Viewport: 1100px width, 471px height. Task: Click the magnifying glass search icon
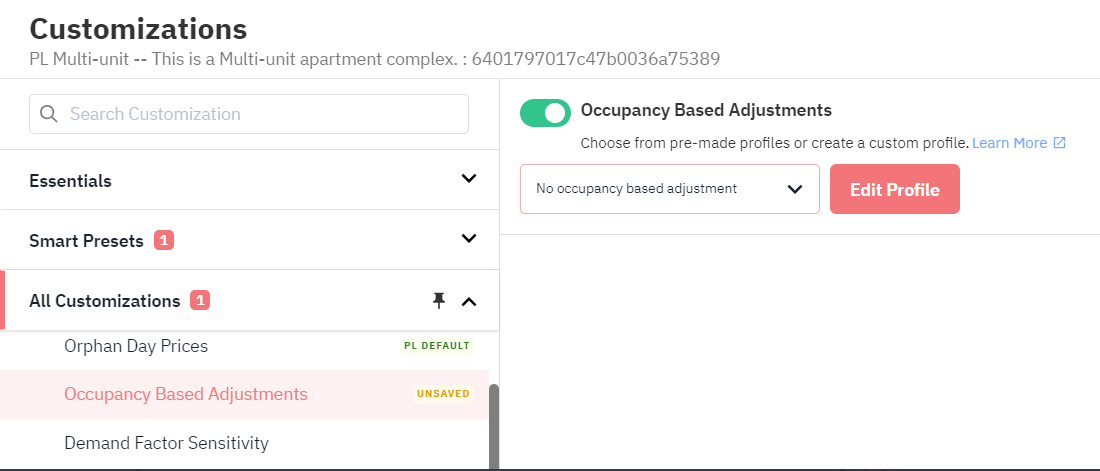coord(48,114)
